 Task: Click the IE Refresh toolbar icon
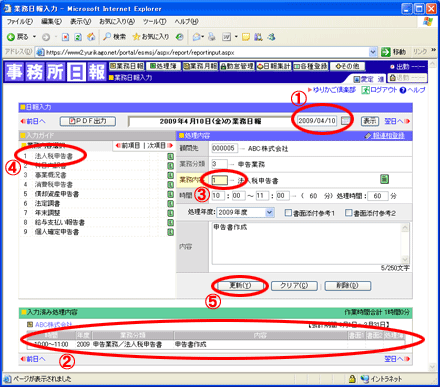point(78,37)
